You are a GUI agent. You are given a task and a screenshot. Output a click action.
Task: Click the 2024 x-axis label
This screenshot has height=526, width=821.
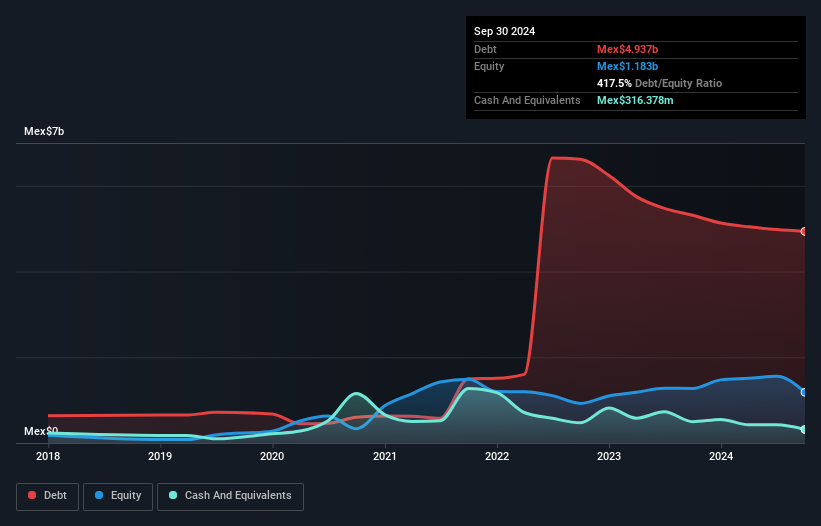coord(721,456)
